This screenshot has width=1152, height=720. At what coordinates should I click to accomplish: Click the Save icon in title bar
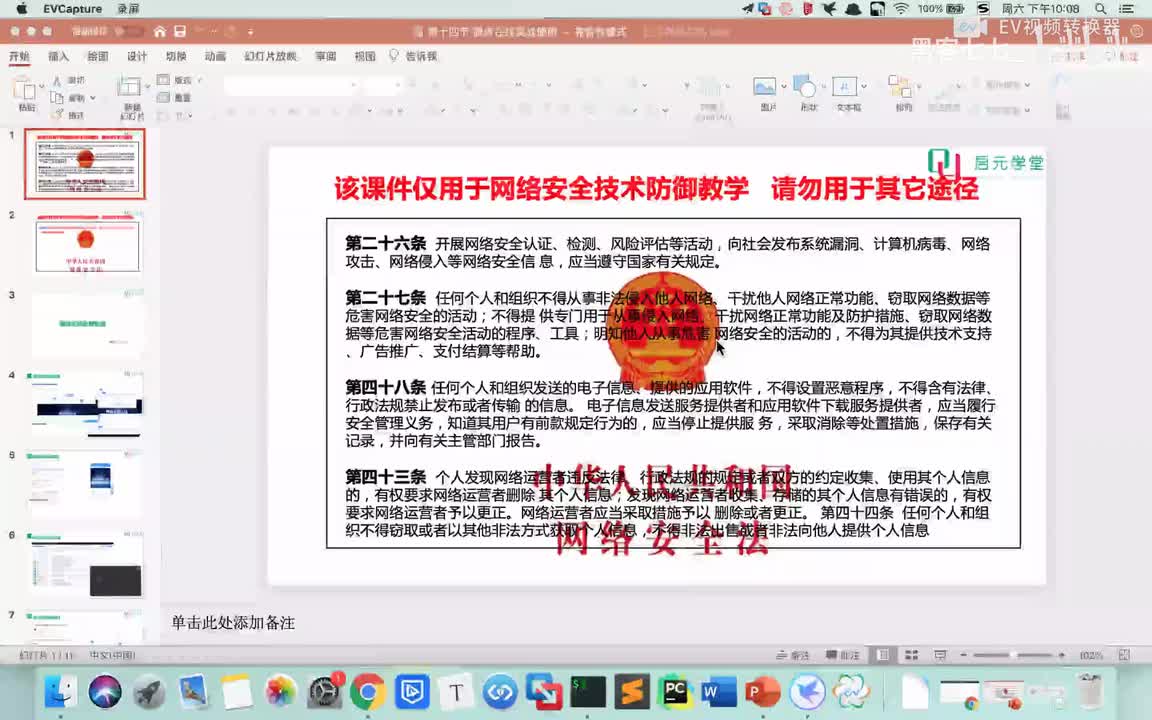pyautogui.click(x=180, y=32)
